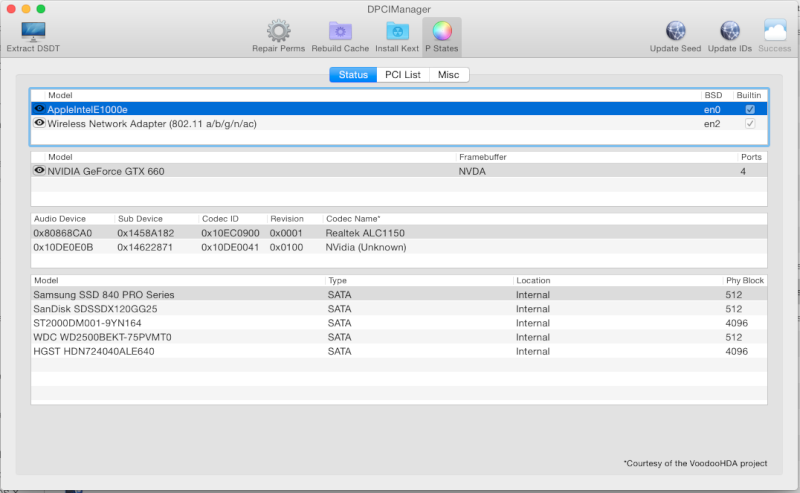
Task: Select Samsung SSD 840 PRO Series drive
Action: click(399, 294)
